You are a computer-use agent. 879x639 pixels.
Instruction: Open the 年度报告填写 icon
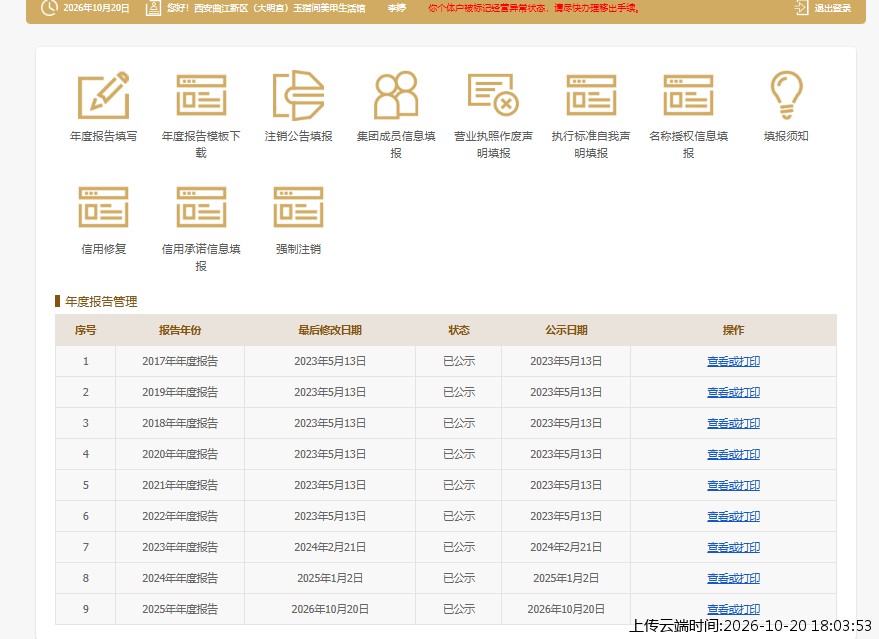click(x=104, y=95)
